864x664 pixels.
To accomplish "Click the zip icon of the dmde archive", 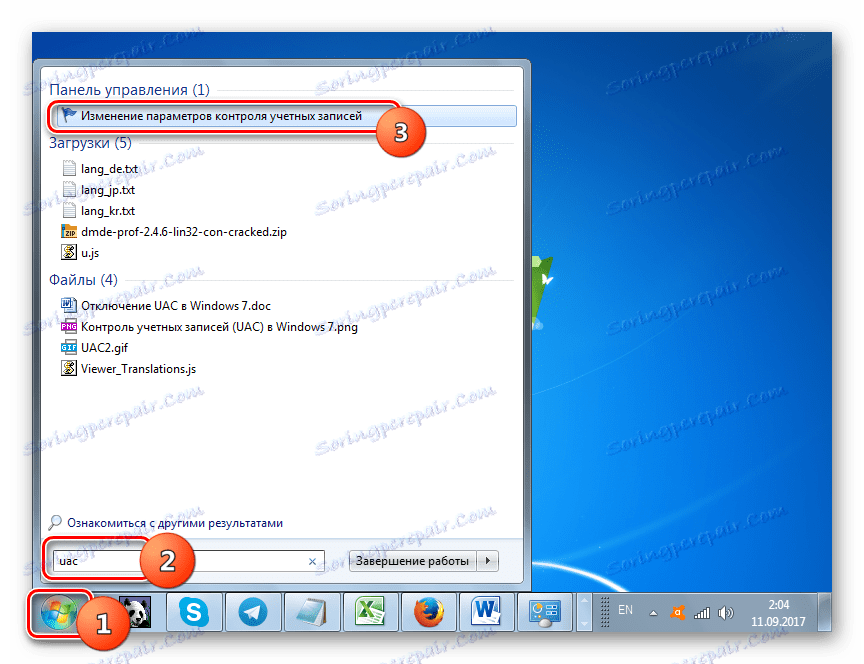I will click(69, 231).
